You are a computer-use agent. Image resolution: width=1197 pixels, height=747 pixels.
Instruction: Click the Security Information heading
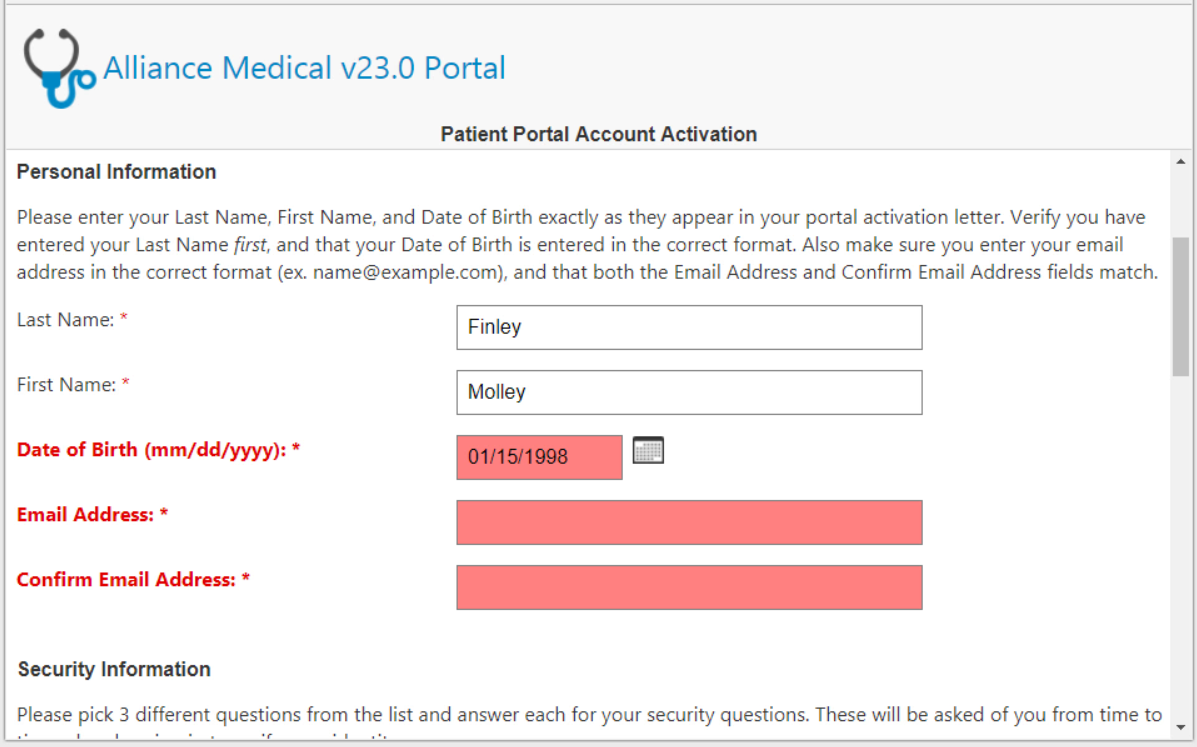pos(115,669)
